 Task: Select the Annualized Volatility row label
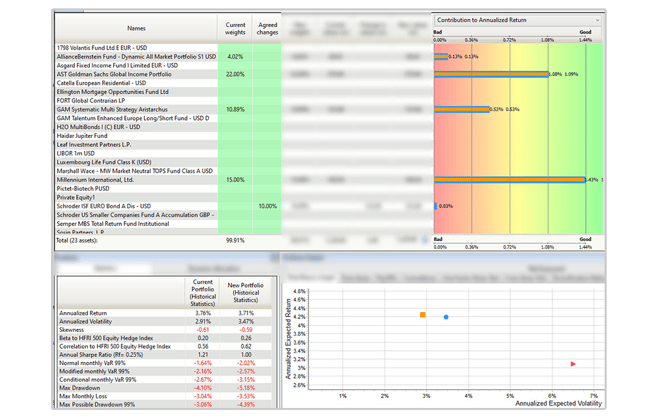coord(86,322)
